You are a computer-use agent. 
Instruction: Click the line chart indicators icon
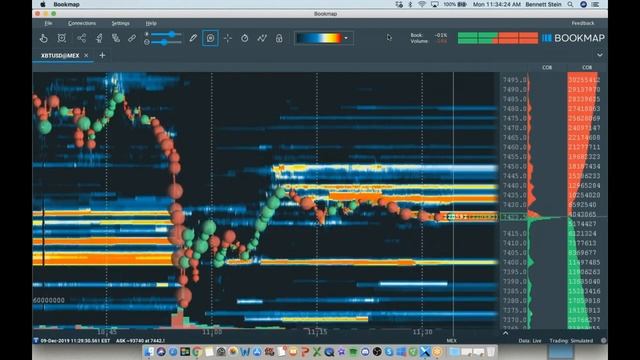262,38
